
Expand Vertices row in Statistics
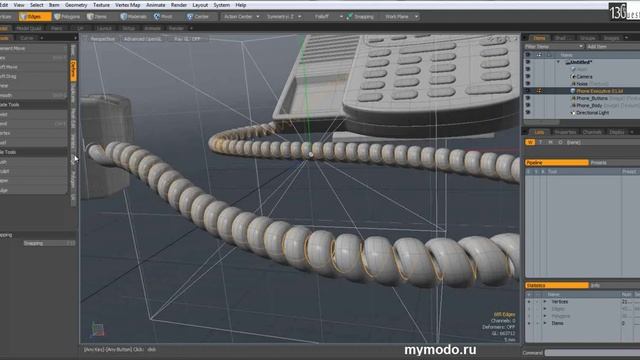click(545, 302)
